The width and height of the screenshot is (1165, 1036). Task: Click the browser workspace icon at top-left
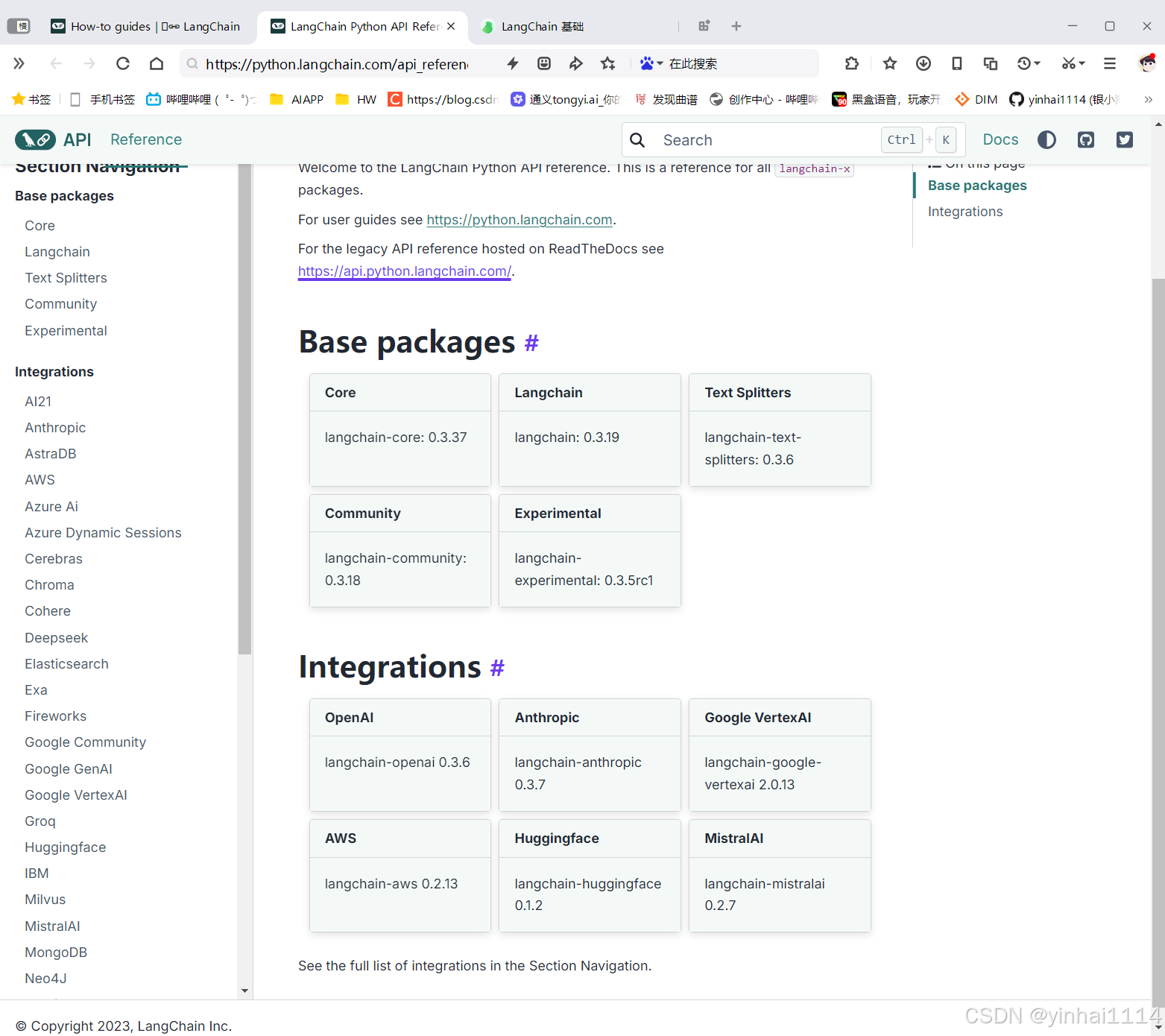point(19,26)
